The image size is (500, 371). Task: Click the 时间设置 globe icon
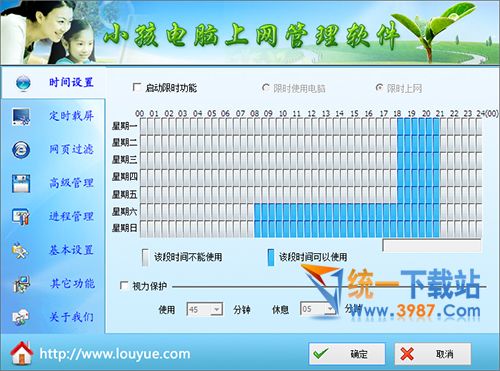tap(23, 83)
